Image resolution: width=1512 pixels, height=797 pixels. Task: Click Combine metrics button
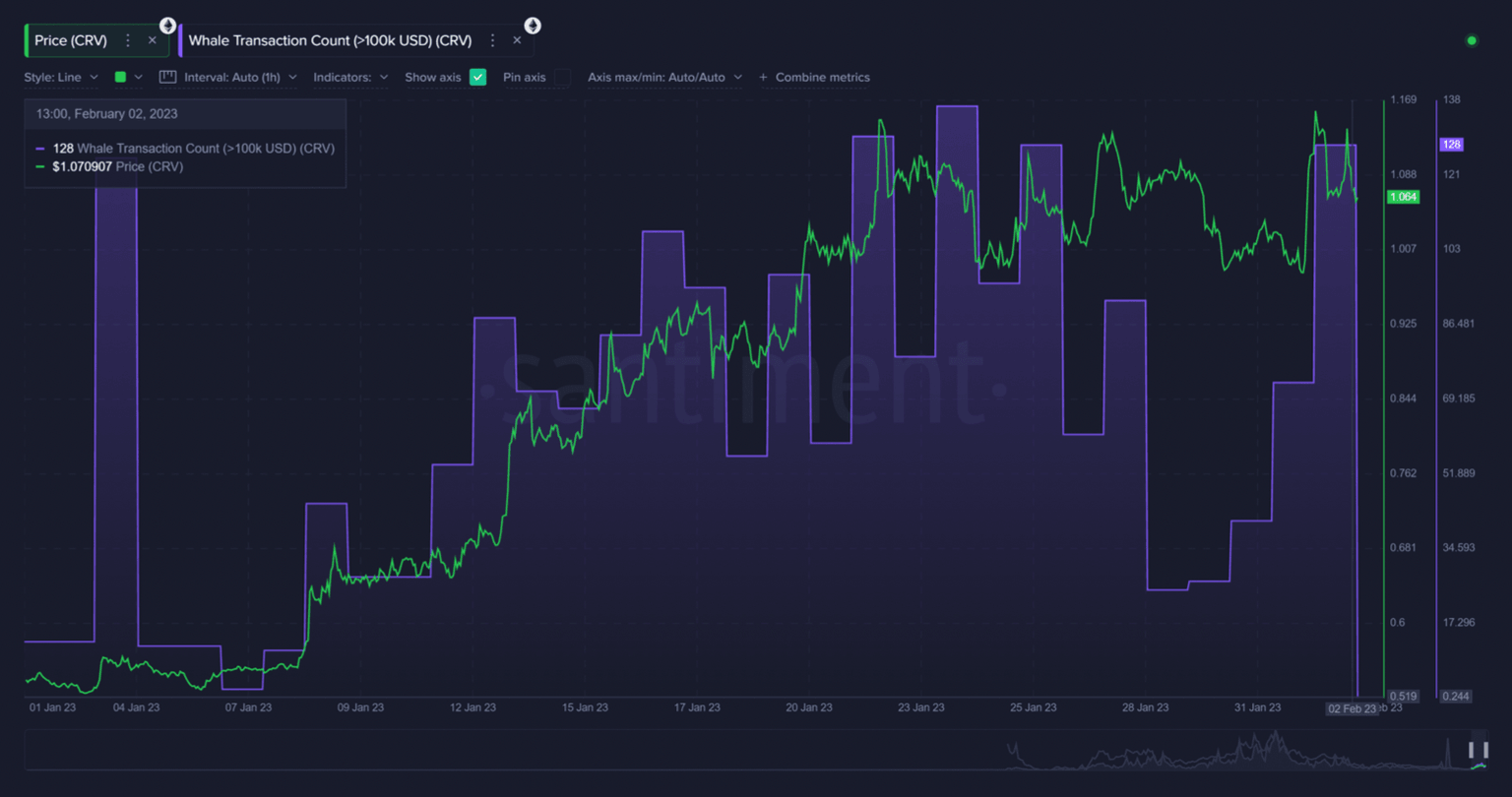pos(815,77)
